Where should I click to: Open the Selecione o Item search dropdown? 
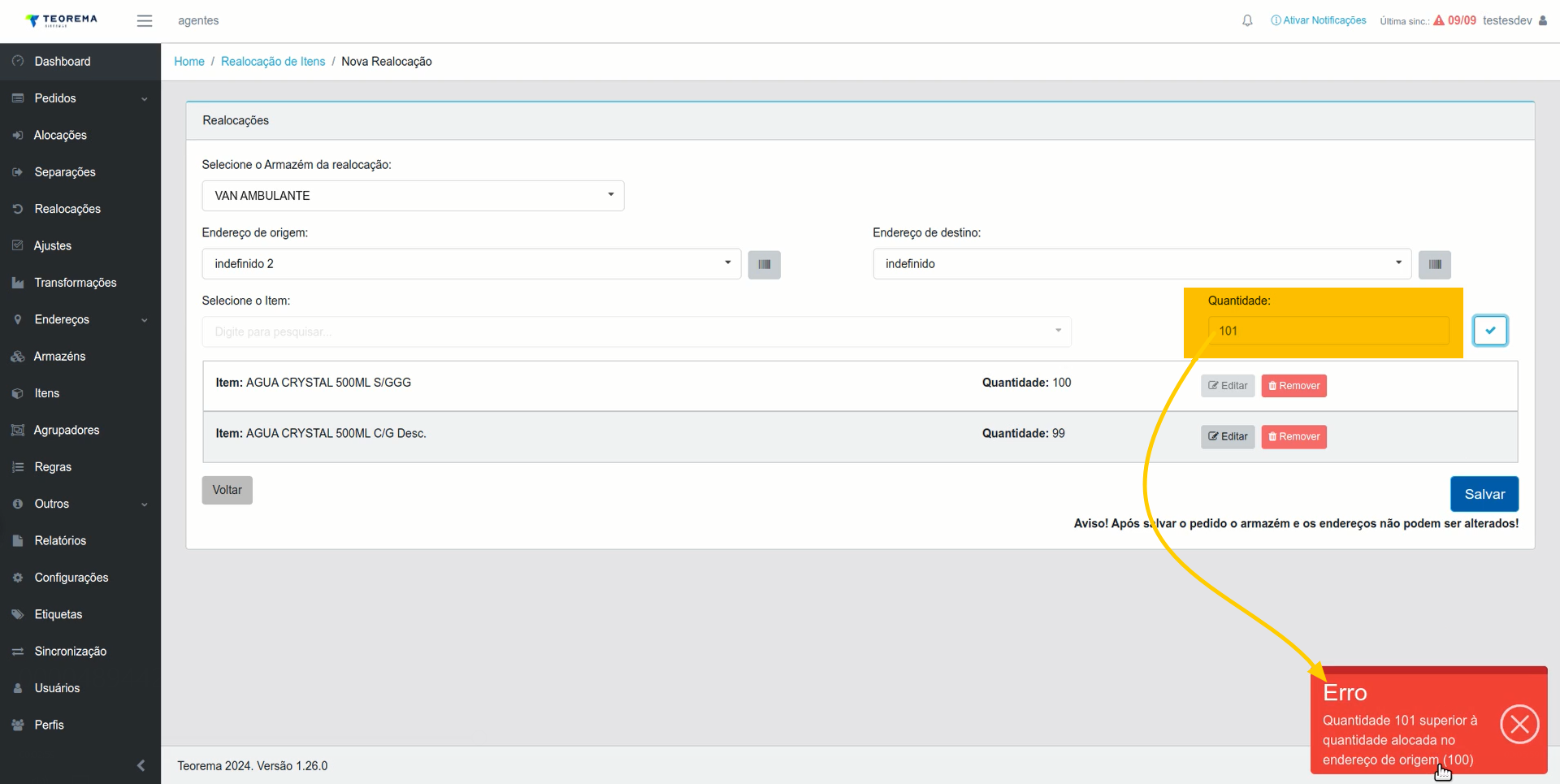coord(636,331)
